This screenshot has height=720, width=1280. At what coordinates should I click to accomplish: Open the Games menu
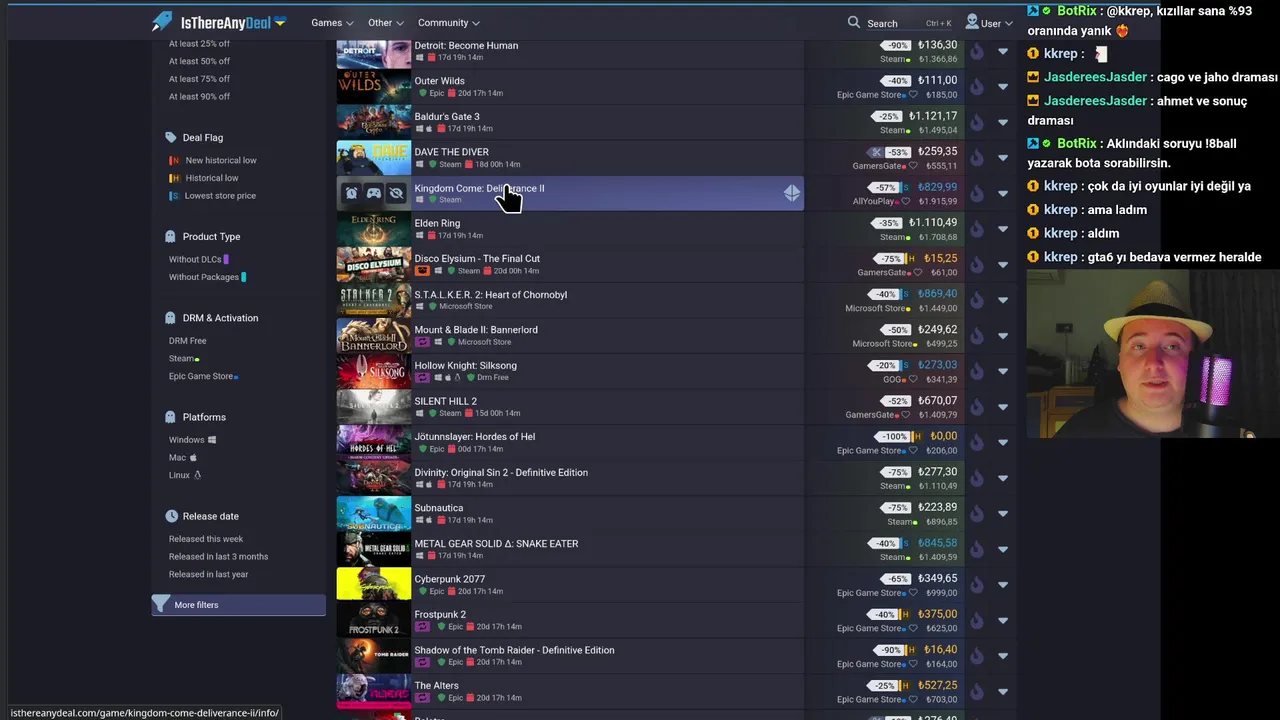click(332, 23)
